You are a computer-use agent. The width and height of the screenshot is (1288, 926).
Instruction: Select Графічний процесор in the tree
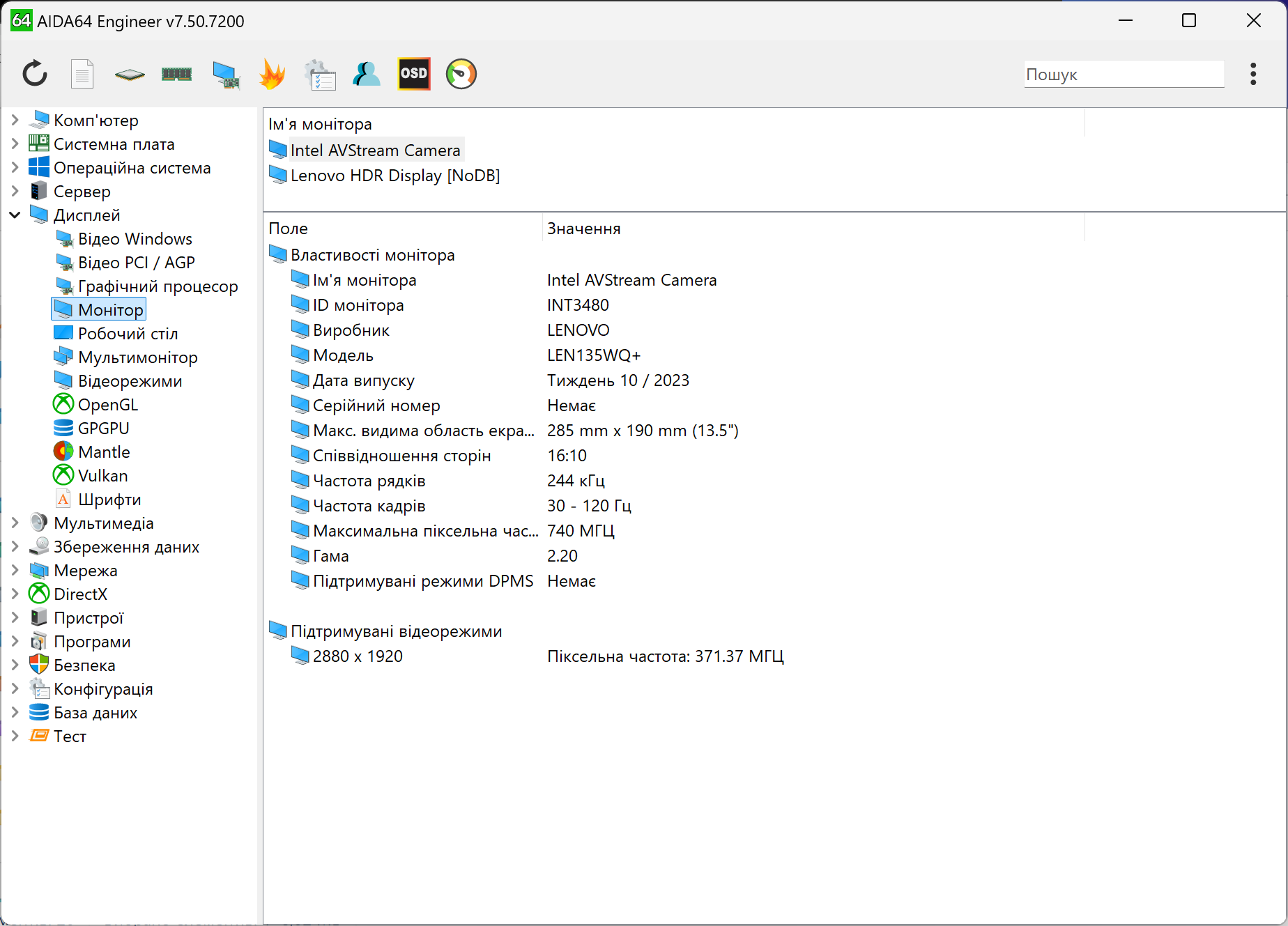click(158, 286)
